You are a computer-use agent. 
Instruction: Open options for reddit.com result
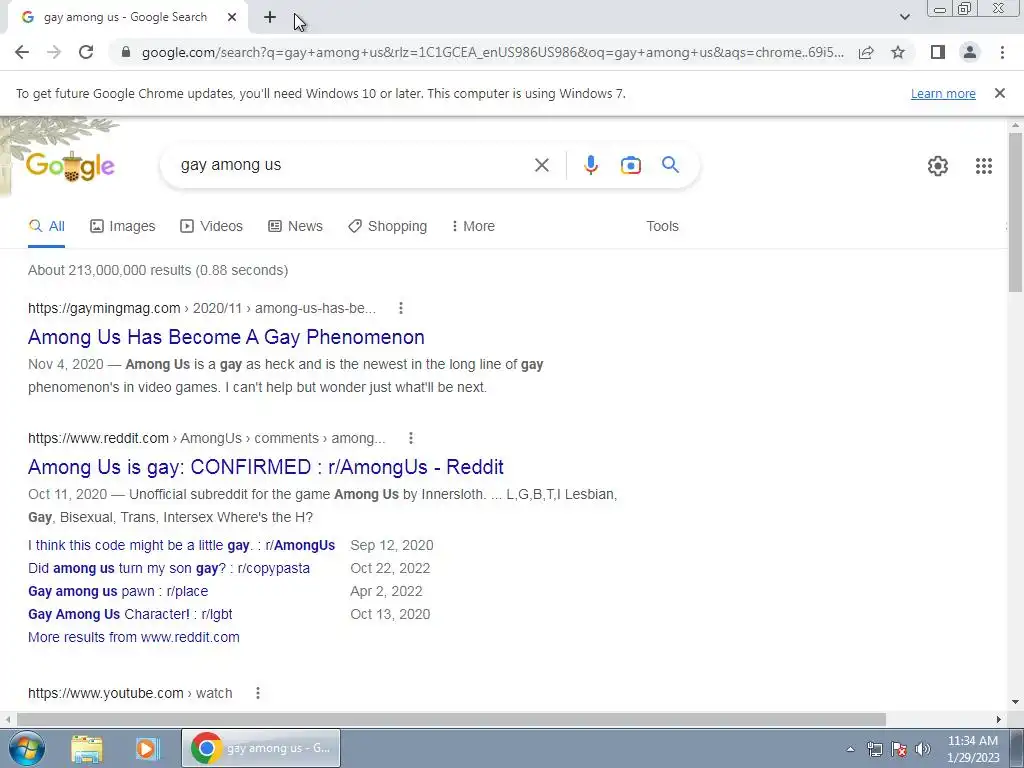(x=410, y=438)
